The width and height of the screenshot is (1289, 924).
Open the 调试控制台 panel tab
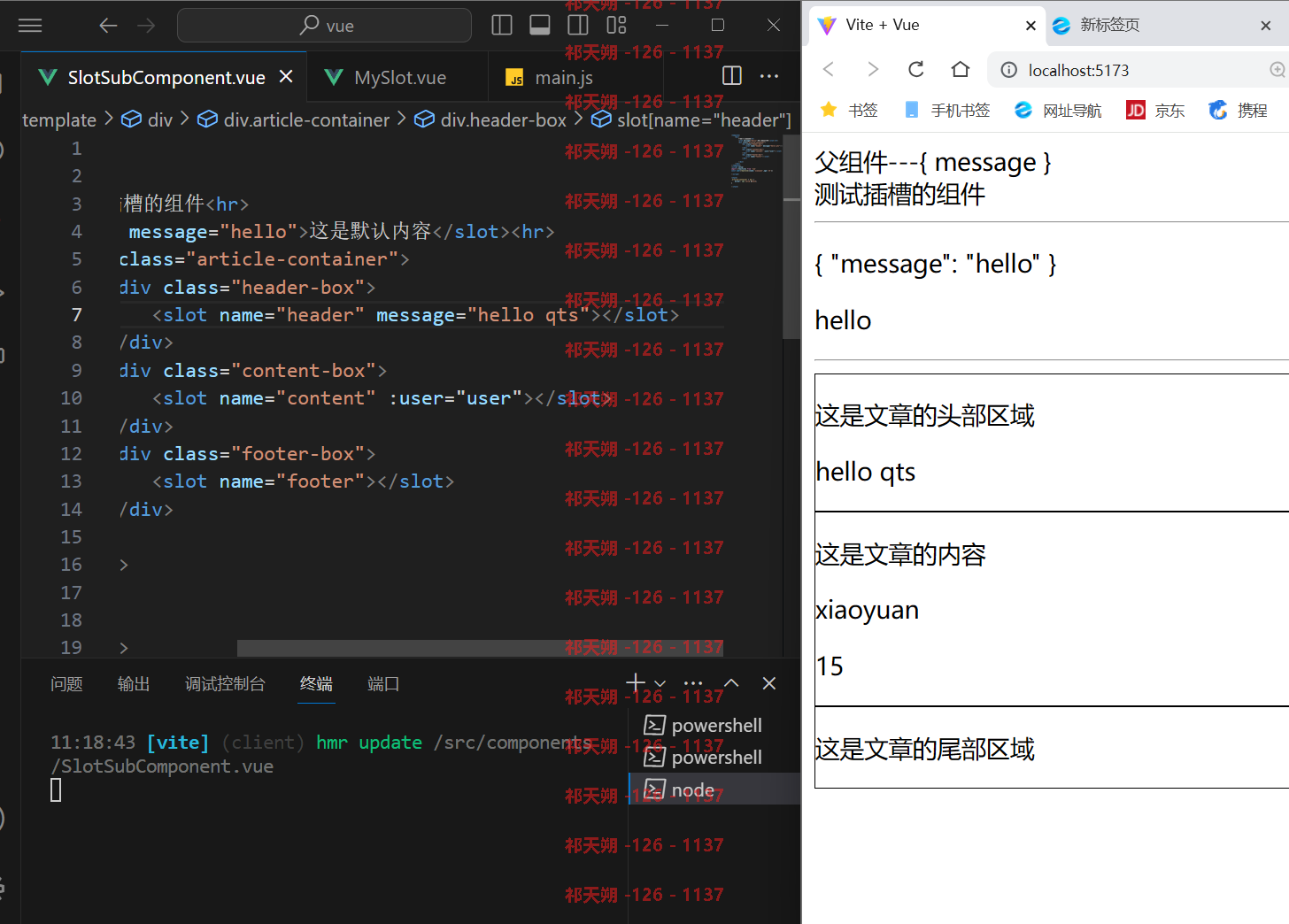click(x=225, y=684)
